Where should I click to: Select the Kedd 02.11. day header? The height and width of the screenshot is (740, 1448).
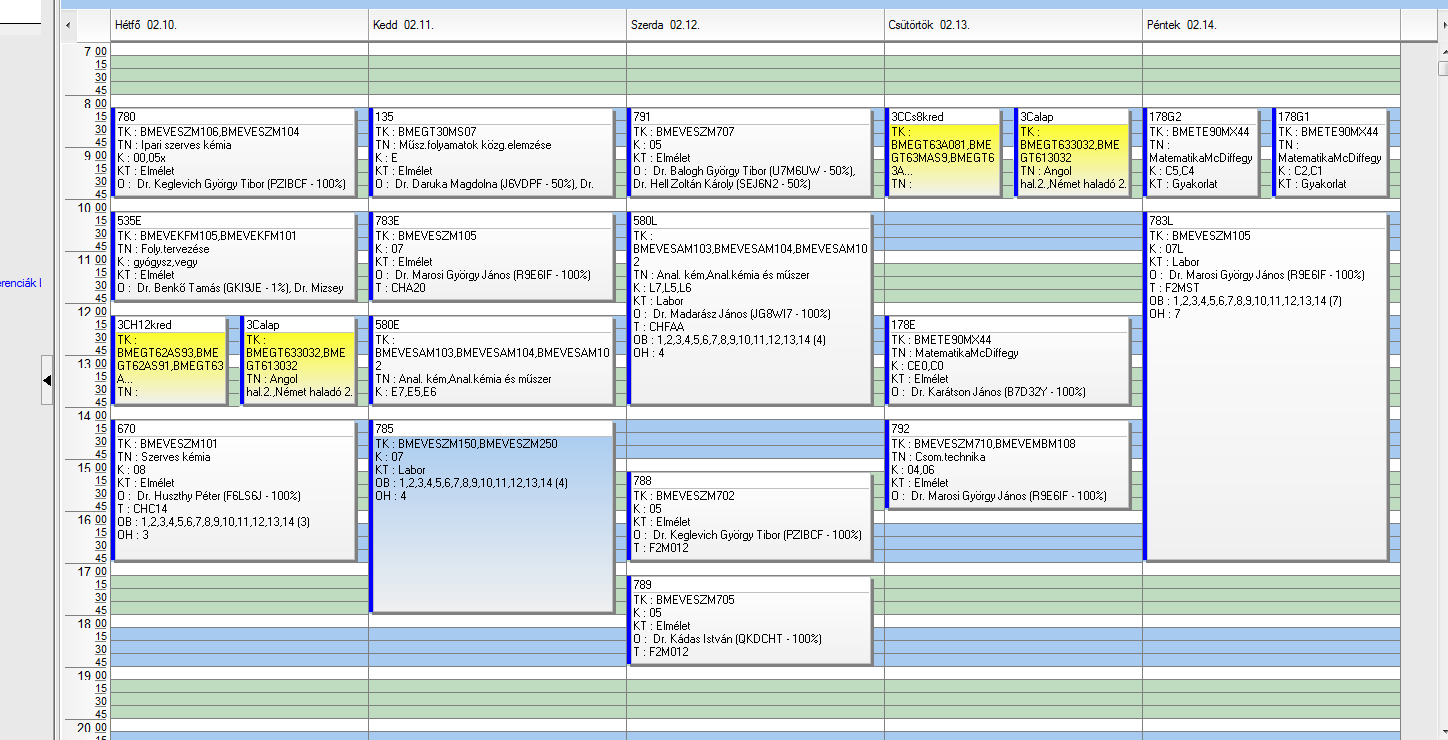tap(497, 25)
